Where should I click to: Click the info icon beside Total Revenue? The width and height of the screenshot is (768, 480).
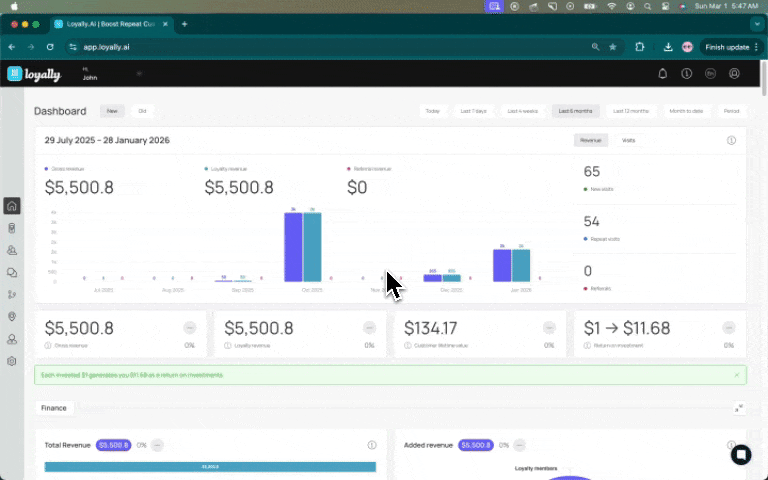[372, 445]
